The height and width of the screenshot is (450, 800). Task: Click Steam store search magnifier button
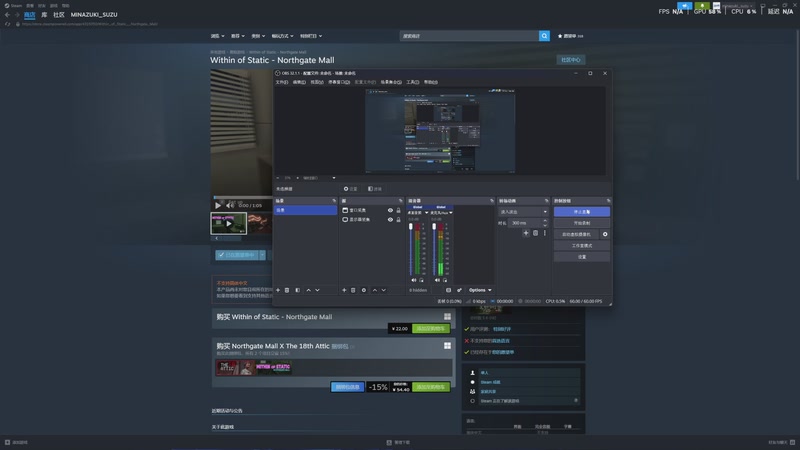(x=544, y=36)
